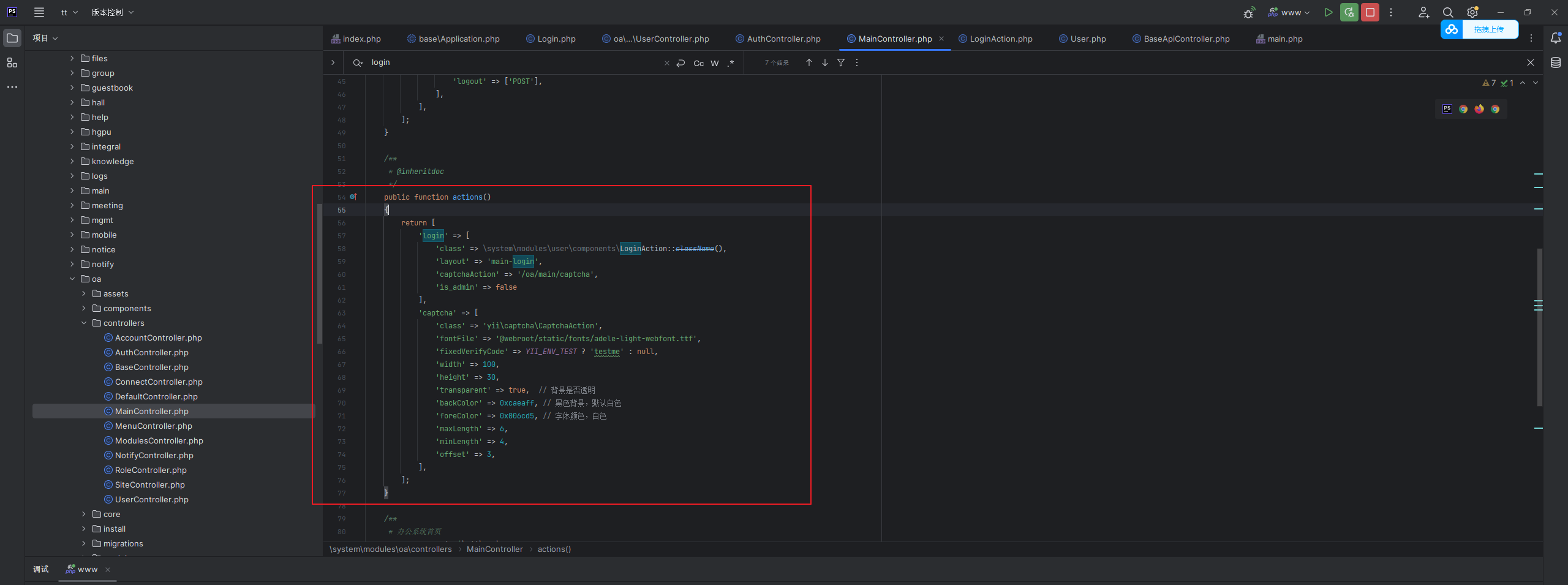
Task: Open file in Firefox browser
Action: [x=1479, y=108]
